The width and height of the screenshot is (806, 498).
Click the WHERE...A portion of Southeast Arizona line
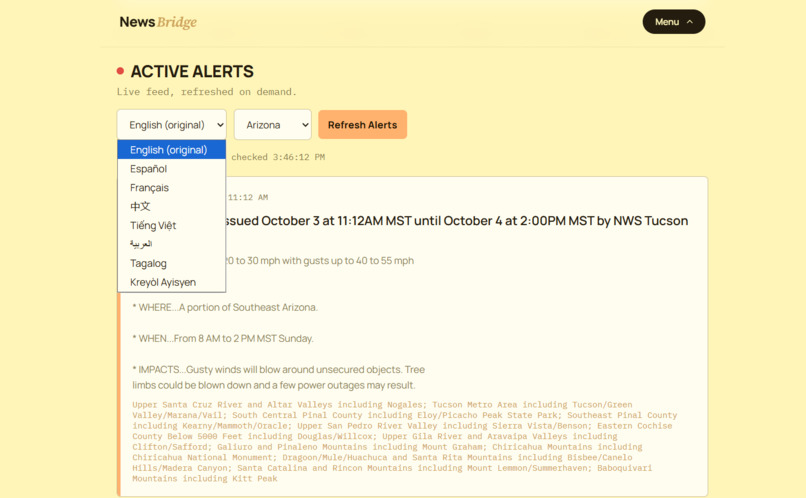coord(225,307)
